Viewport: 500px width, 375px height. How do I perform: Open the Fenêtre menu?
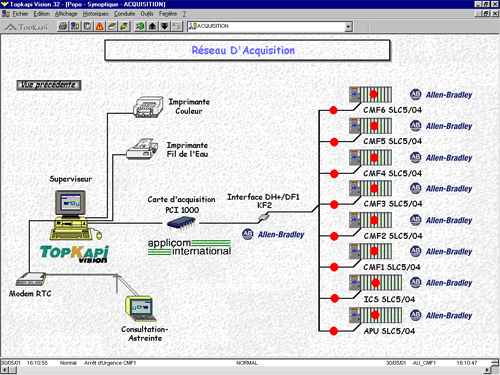click(168, 14)
